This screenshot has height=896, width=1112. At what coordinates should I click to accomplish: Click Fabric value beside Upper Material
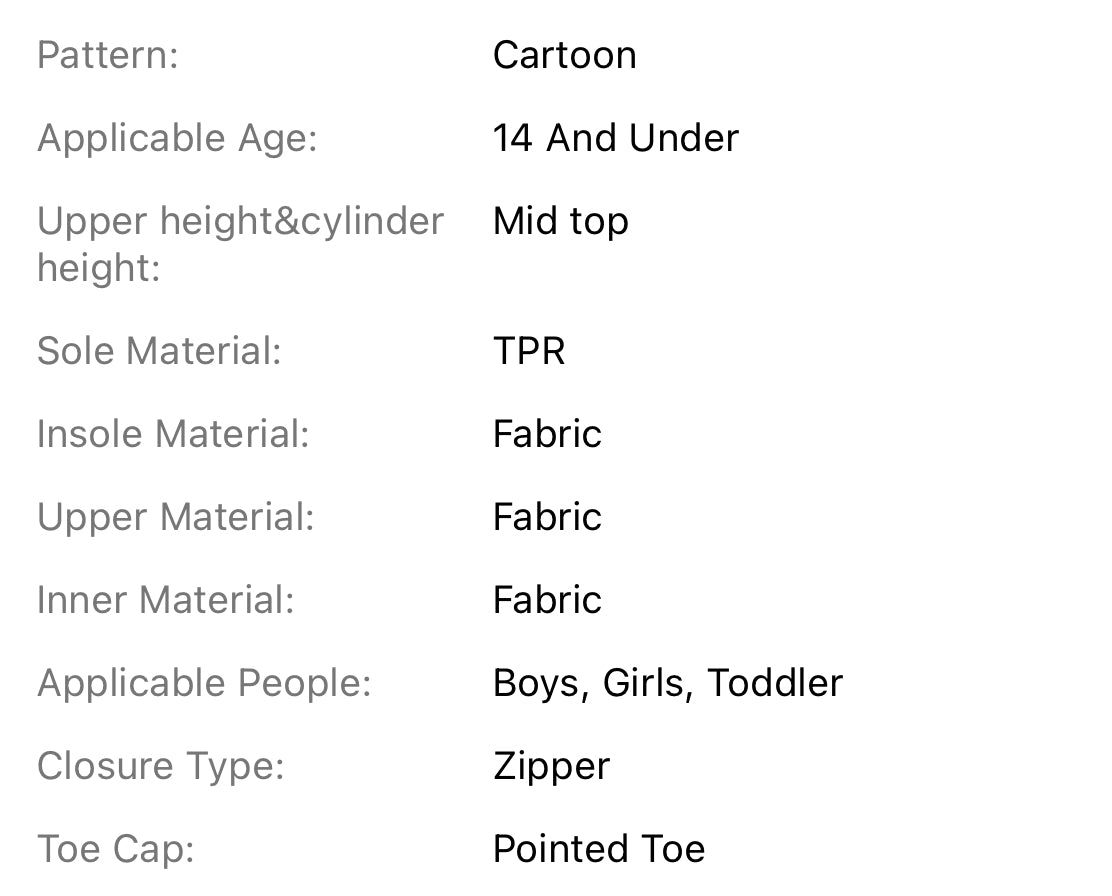coord(547,517)
